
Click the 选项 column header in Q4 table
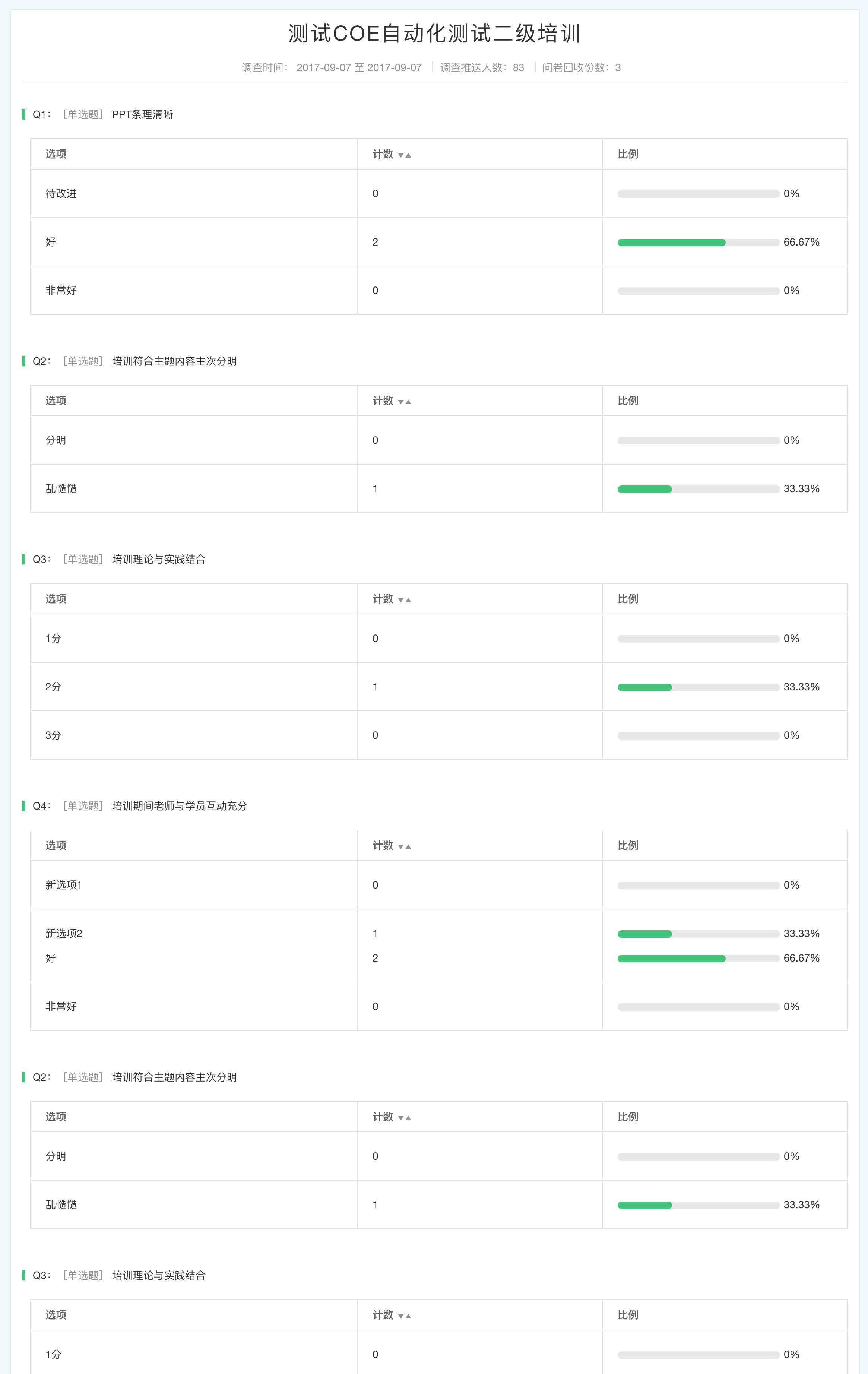56,846
